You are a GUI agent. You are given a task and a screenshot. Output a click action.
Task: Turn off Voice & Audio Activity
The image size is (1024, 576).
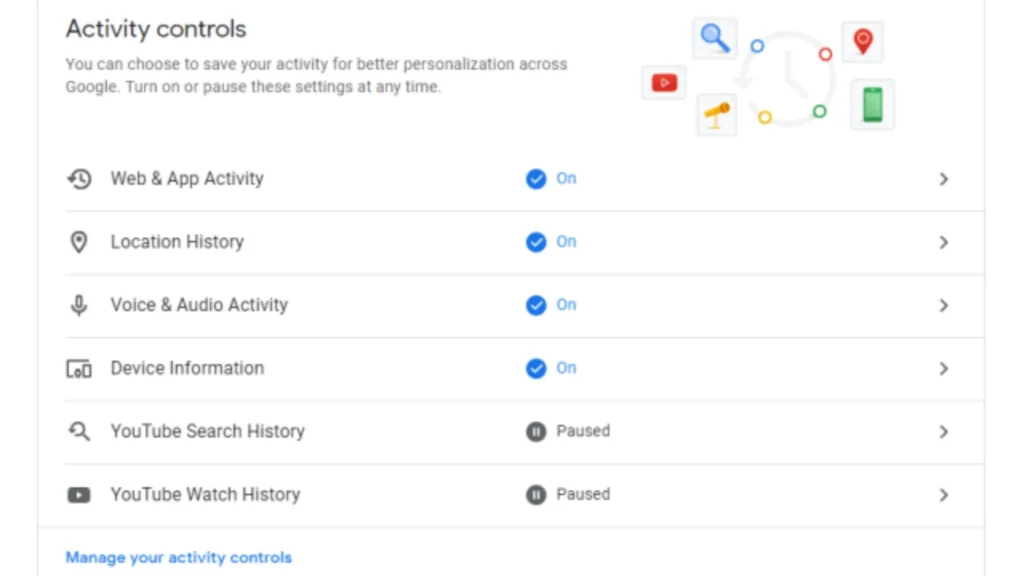[x=537, y=305]
